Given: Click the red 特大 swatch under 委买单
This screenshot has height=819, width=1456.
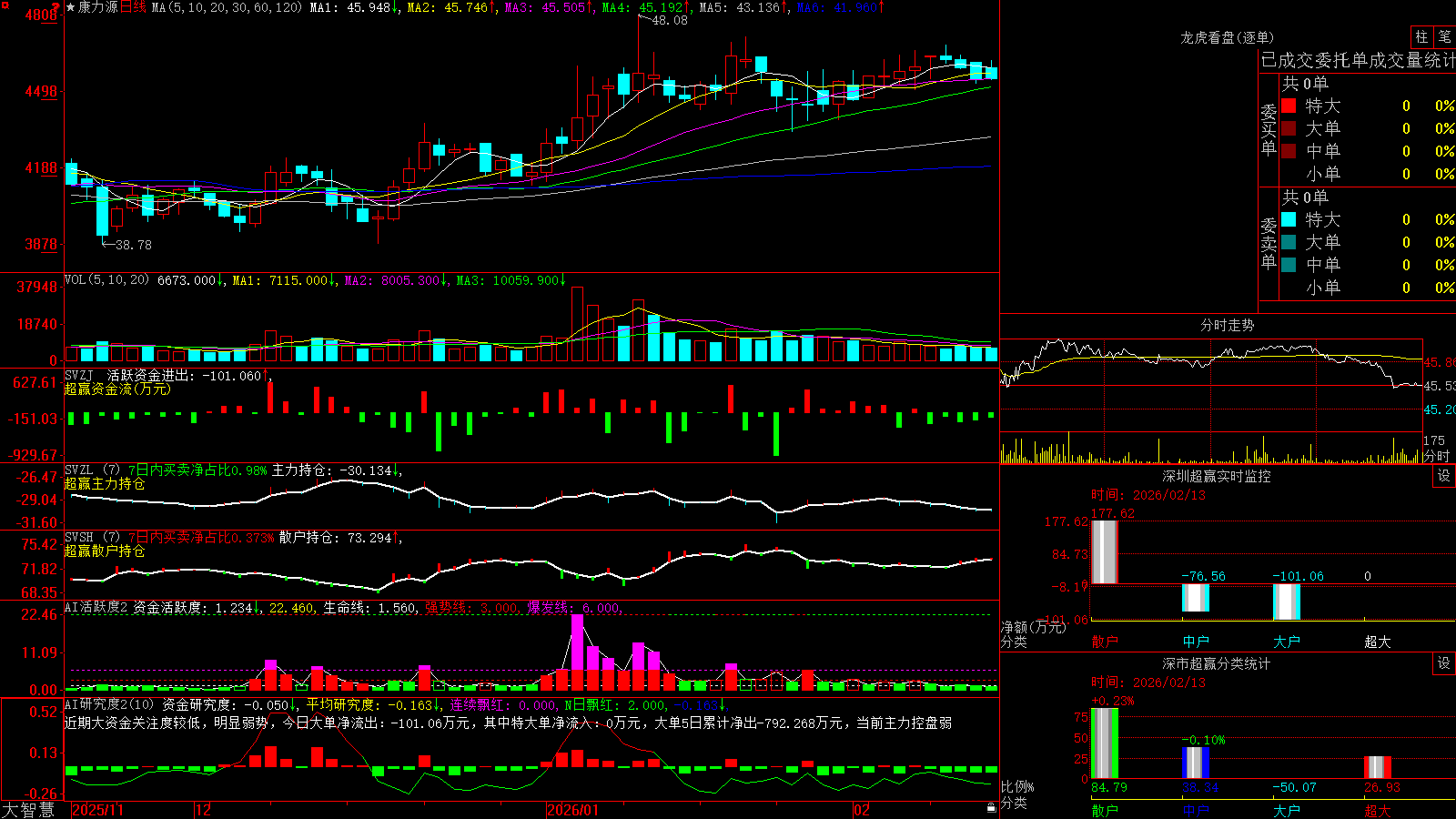Looking at the screenshot, I should tap(1289, 106).
